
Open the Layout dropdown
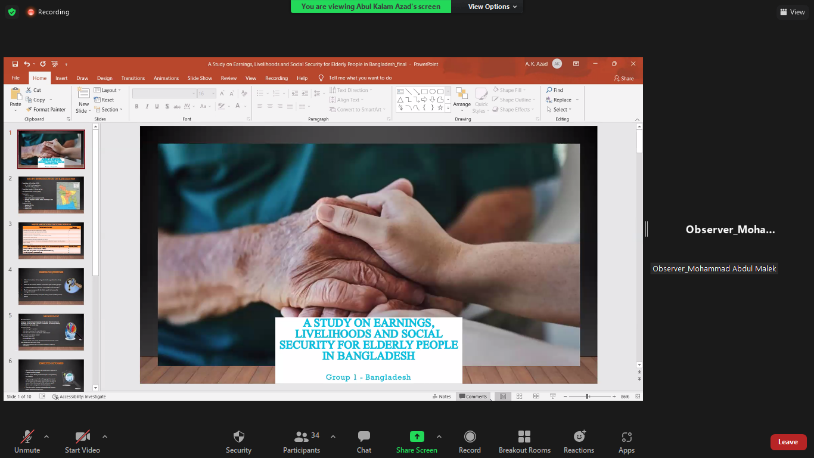pyautogui.click(x=108, y=90)
